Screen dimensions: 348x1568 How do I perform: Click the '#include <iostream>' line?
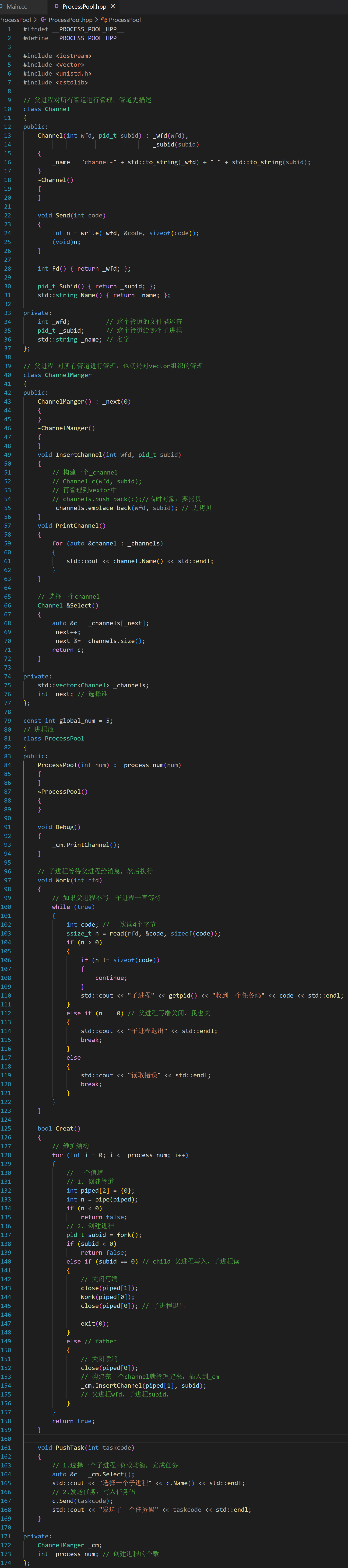pyautogui.click(x=57, y=56)
